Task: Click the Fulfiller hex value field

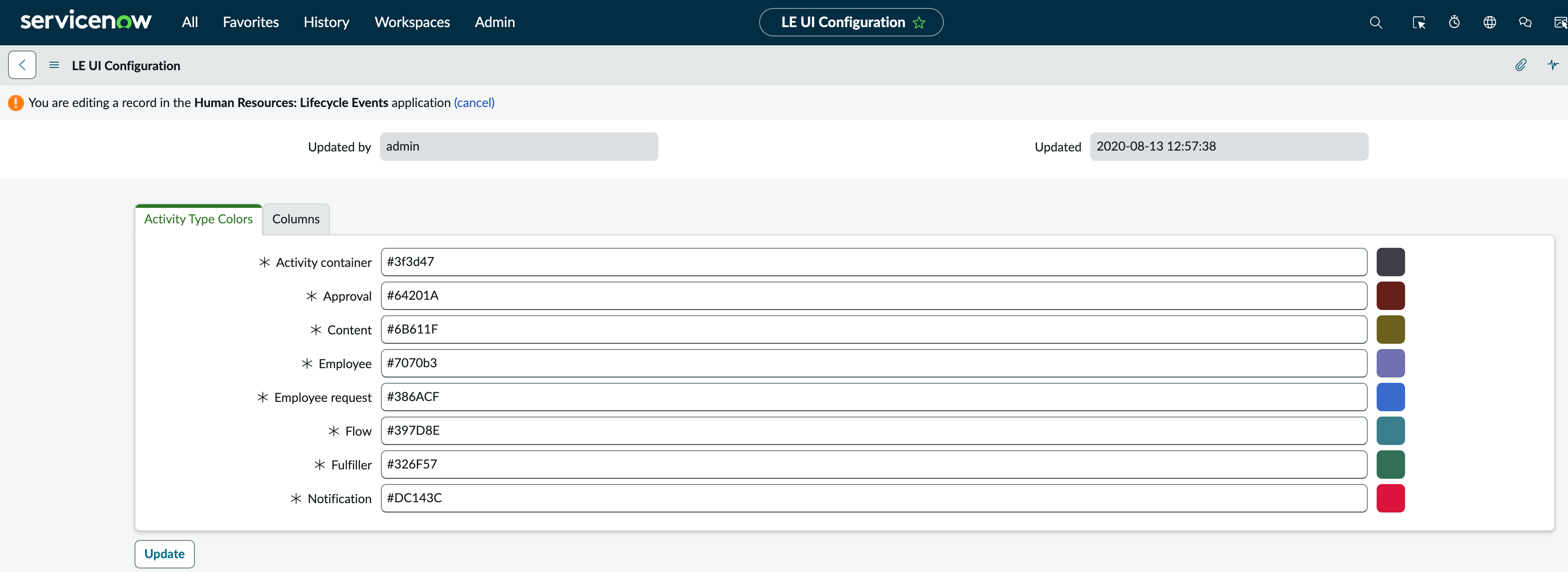Action: 874,465
